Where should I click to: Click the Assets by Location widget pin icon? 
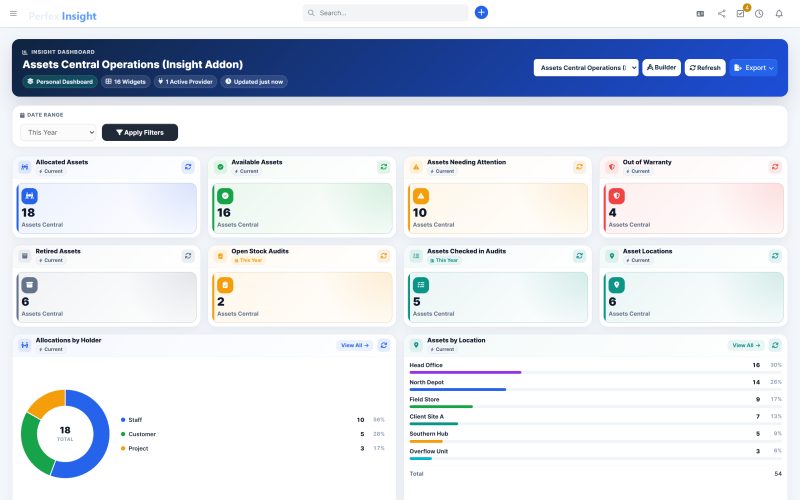(x=416, y=345)
